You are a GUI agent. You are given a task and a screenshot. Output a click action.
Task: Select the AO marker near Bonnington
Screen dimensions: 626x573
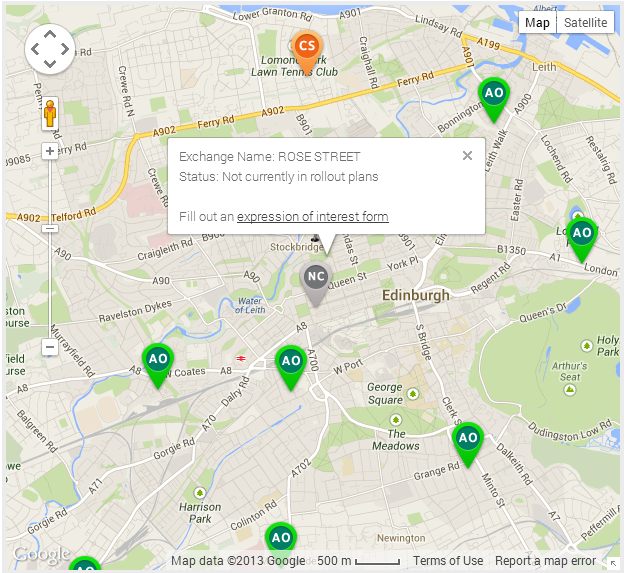(494, 99)
